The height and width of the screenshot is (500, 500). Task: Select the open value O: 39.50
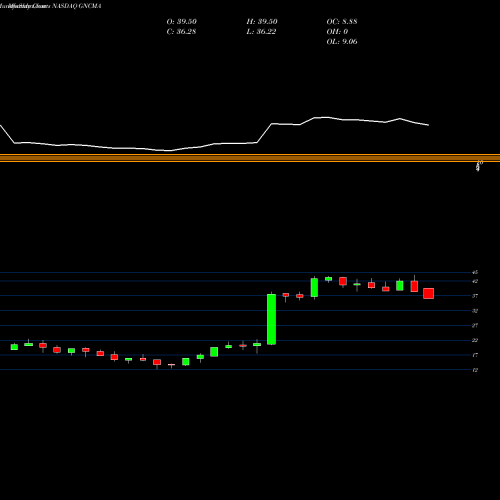pyautogui.click(x=182, y=22)
